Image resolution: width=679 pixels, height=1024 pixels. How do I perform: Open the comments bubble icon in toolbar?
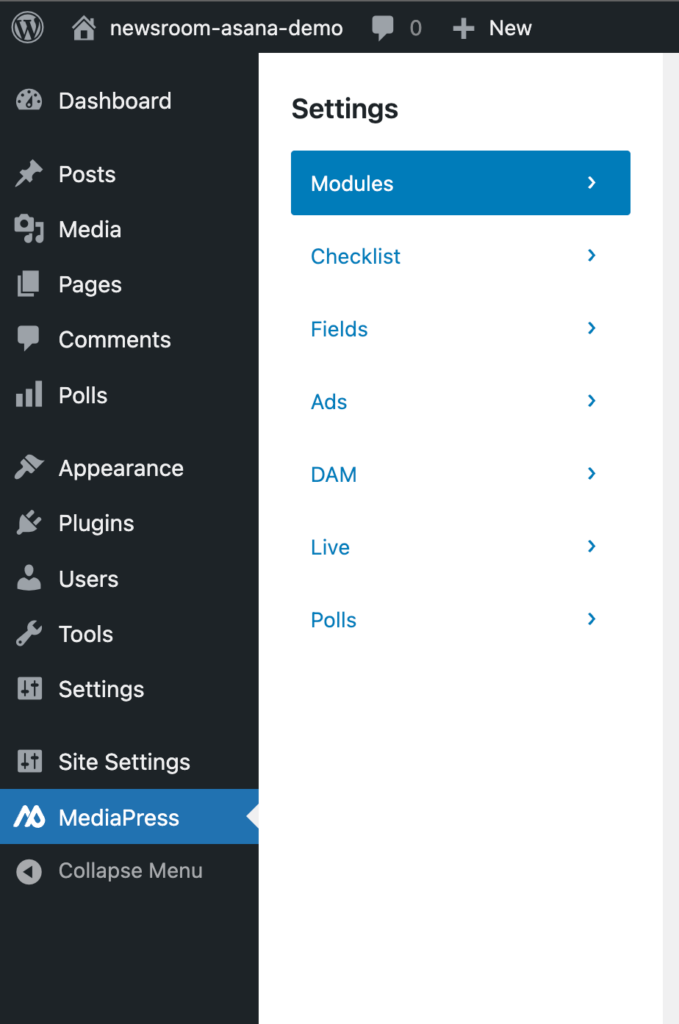coord(383,28)
